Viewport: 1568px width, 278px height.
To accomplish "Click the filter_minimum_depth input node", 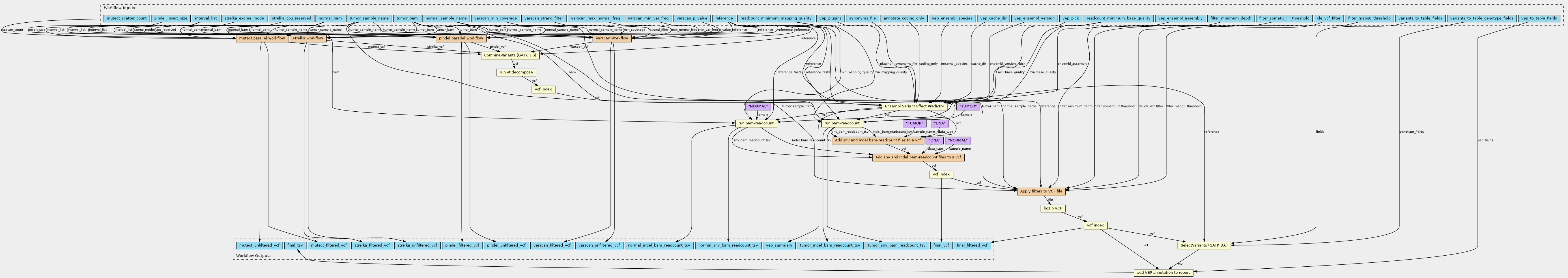I will tap(1231, 18).
